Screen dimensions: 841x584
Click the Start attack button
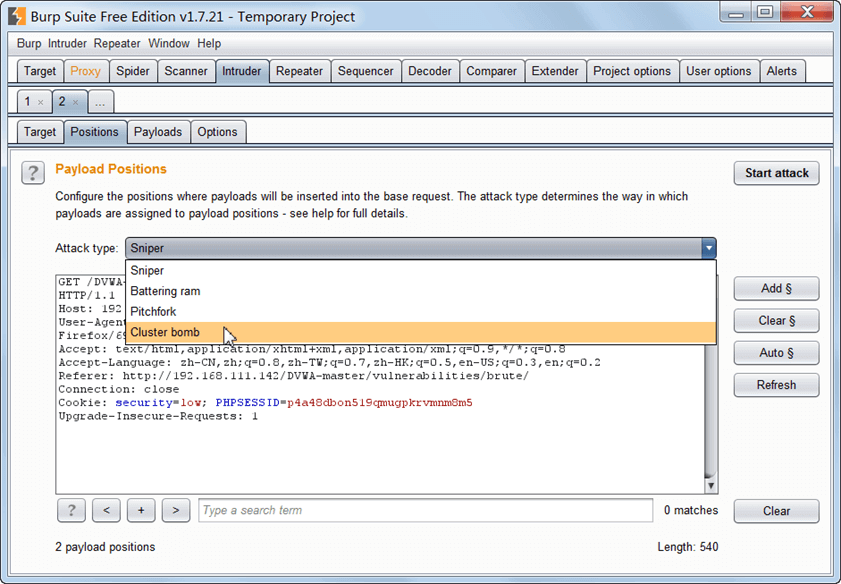click(777, 173)
